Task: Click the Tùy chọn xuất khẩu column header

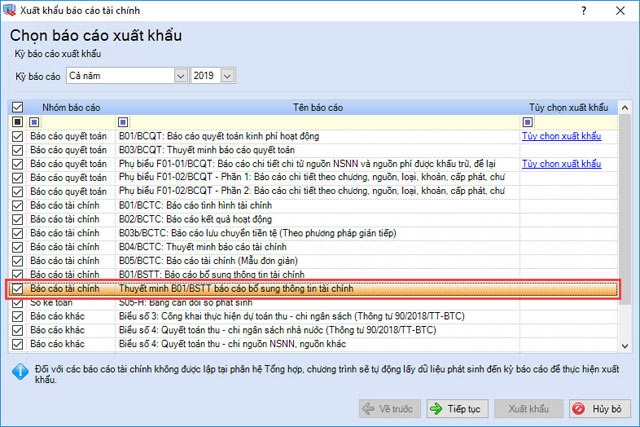Action: [x=569, y=107]
